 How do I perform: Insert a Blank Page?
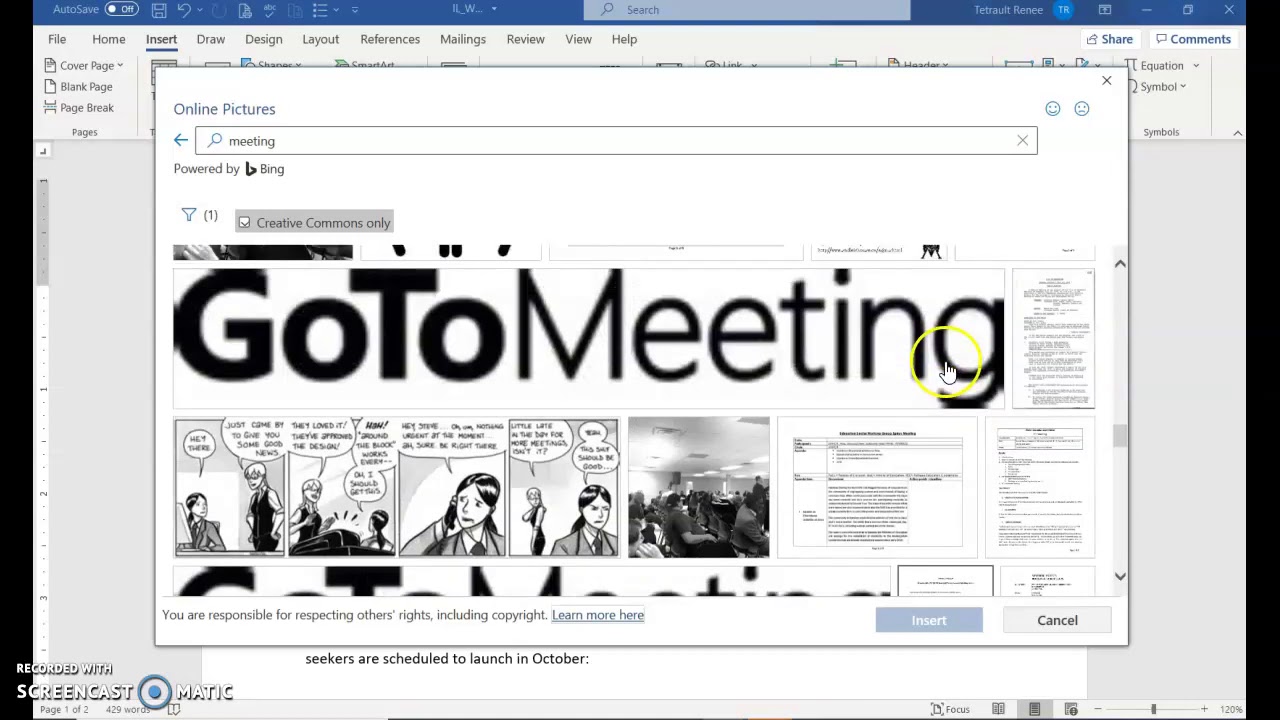pos(78,87)
